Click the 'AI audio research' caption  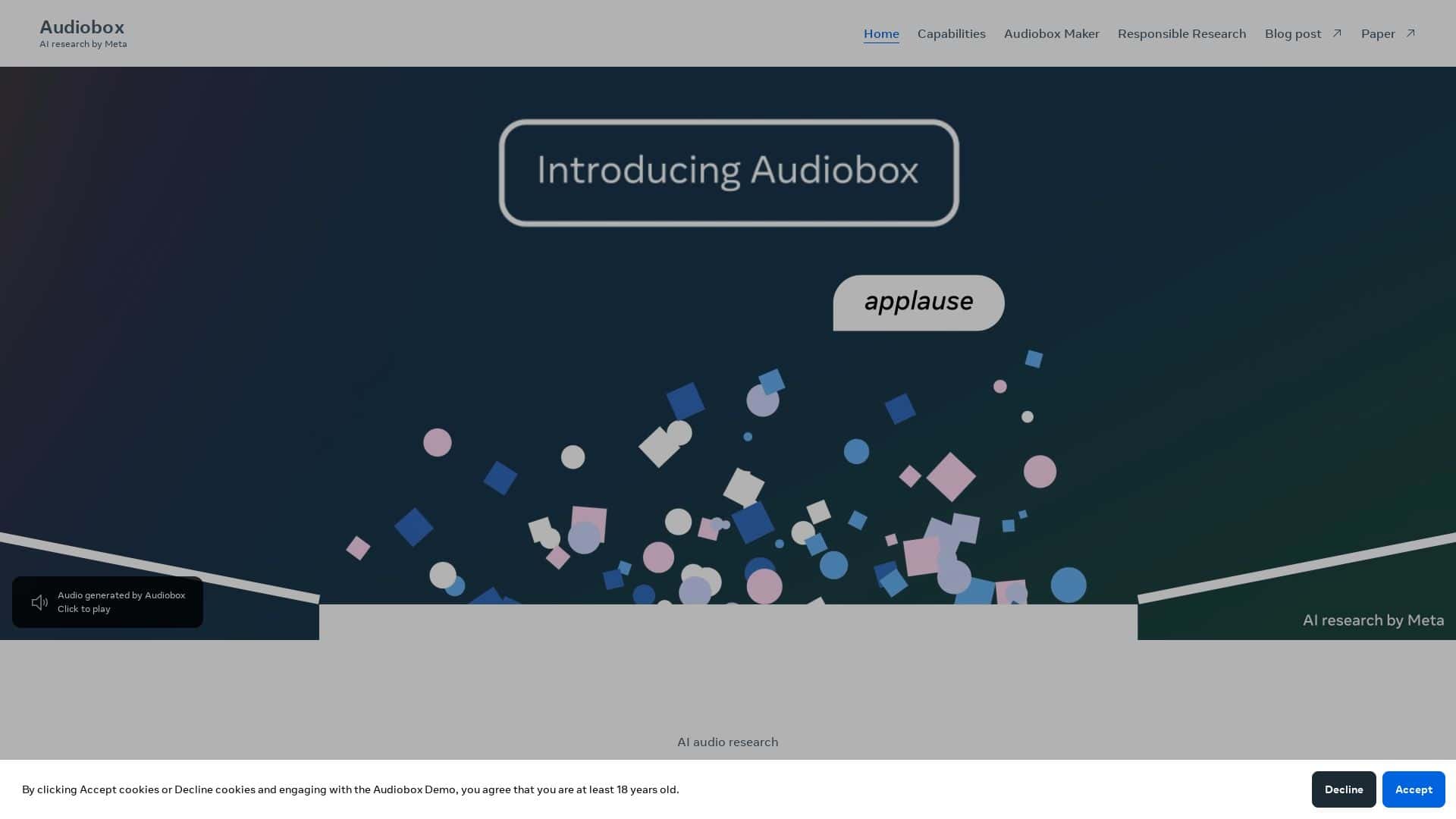click(x=727, y=742)
